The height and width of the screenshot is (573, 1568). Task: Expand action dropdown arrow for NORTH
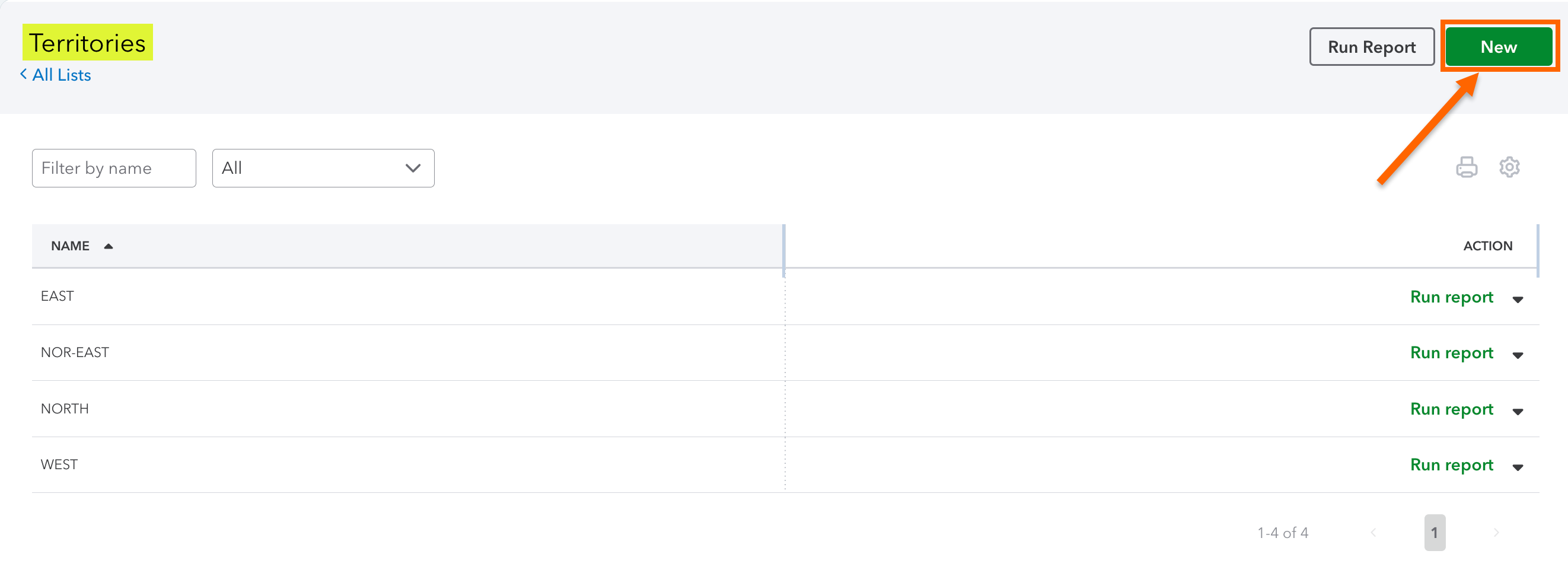tap(1518, 411)
